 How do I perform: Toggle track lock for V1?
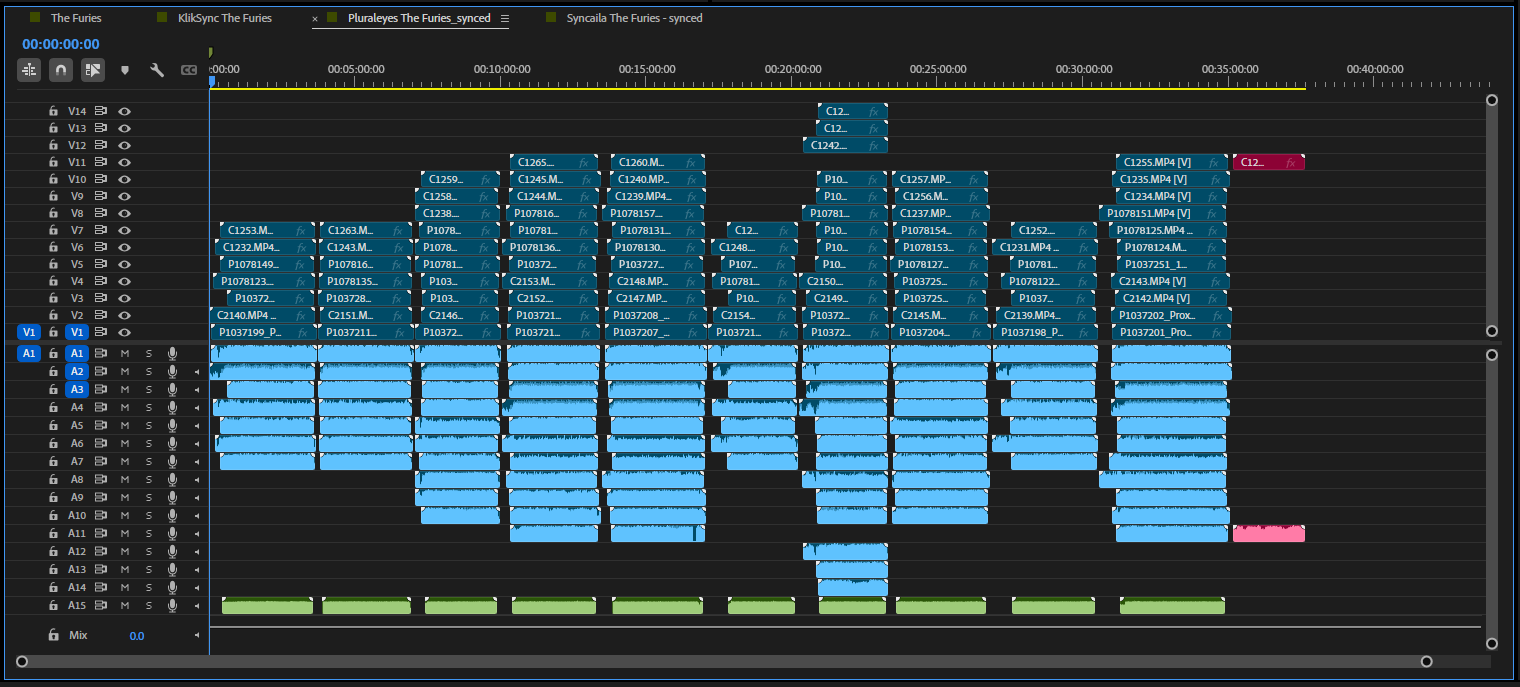[x=54, y=332]
